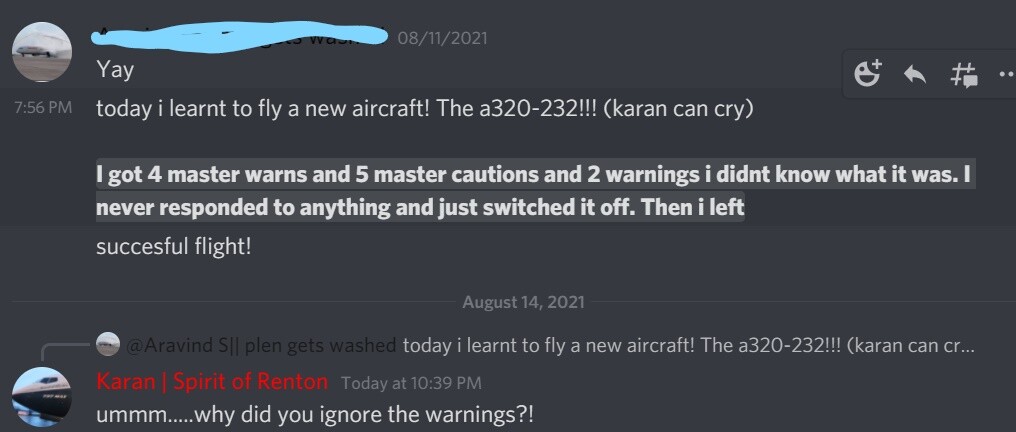Click the 'why did you ignore the warnings' message

(x=316, y=414)
